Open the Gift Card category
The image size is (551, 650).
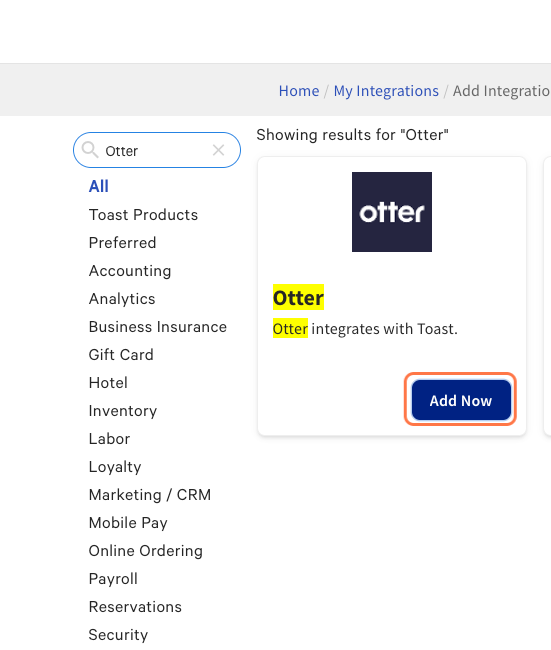(121, 355)
